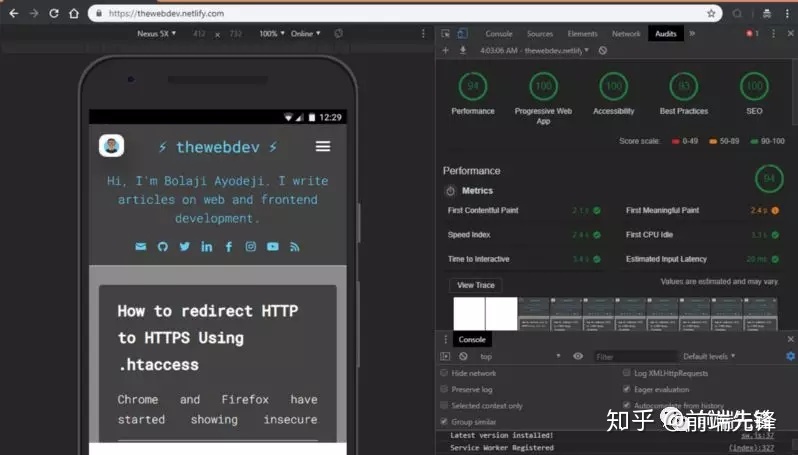Toggle Hide network checkbox
This screenshot has height=455, width=798.
click(444, 373)
